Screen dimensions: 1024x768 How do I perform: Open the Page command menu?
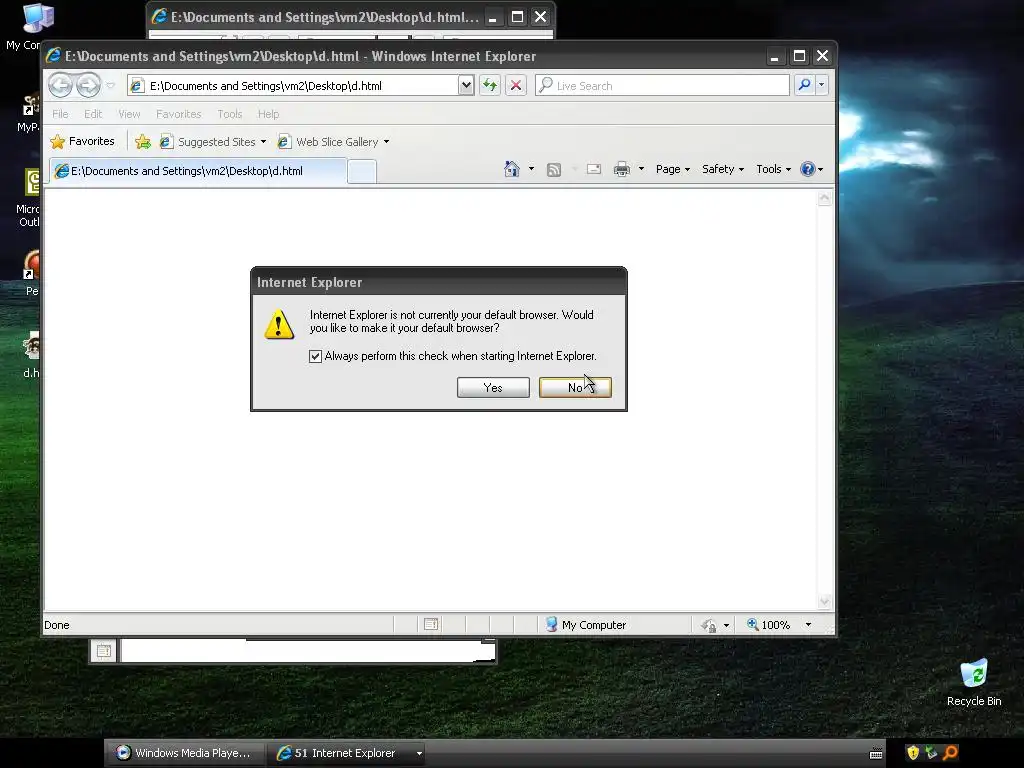pos(673,169)
